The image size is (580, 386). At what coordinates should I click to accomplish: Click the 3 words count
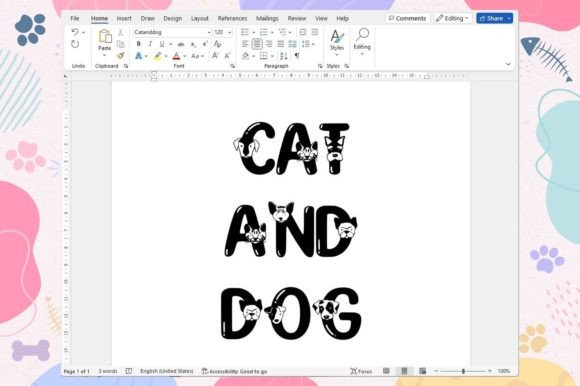click(x=108, y=371)
